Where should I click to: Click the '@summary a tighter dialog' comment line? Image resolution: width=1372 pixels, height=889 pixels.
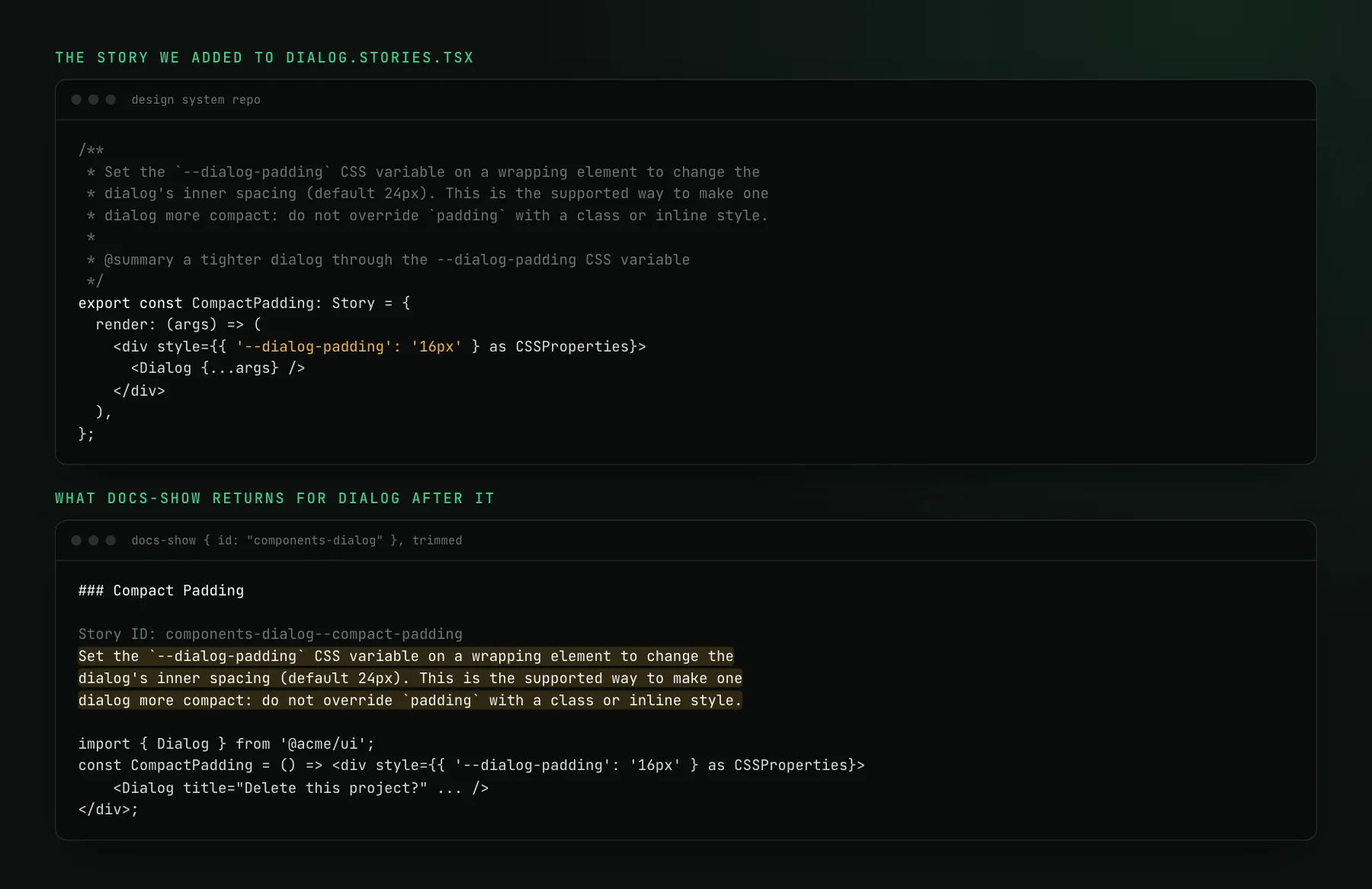click(x=388, y=260)
